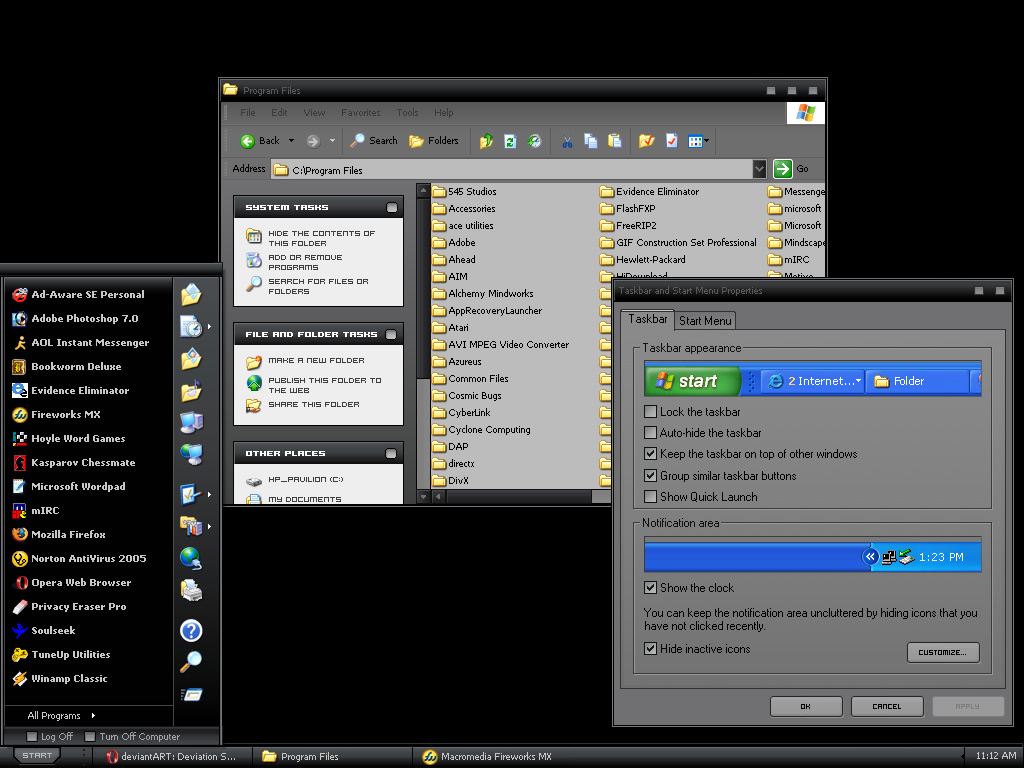Viewport: 1024px width, 768px height.
Task: Uncheck Show the clock option
Action: click(651, 588)
